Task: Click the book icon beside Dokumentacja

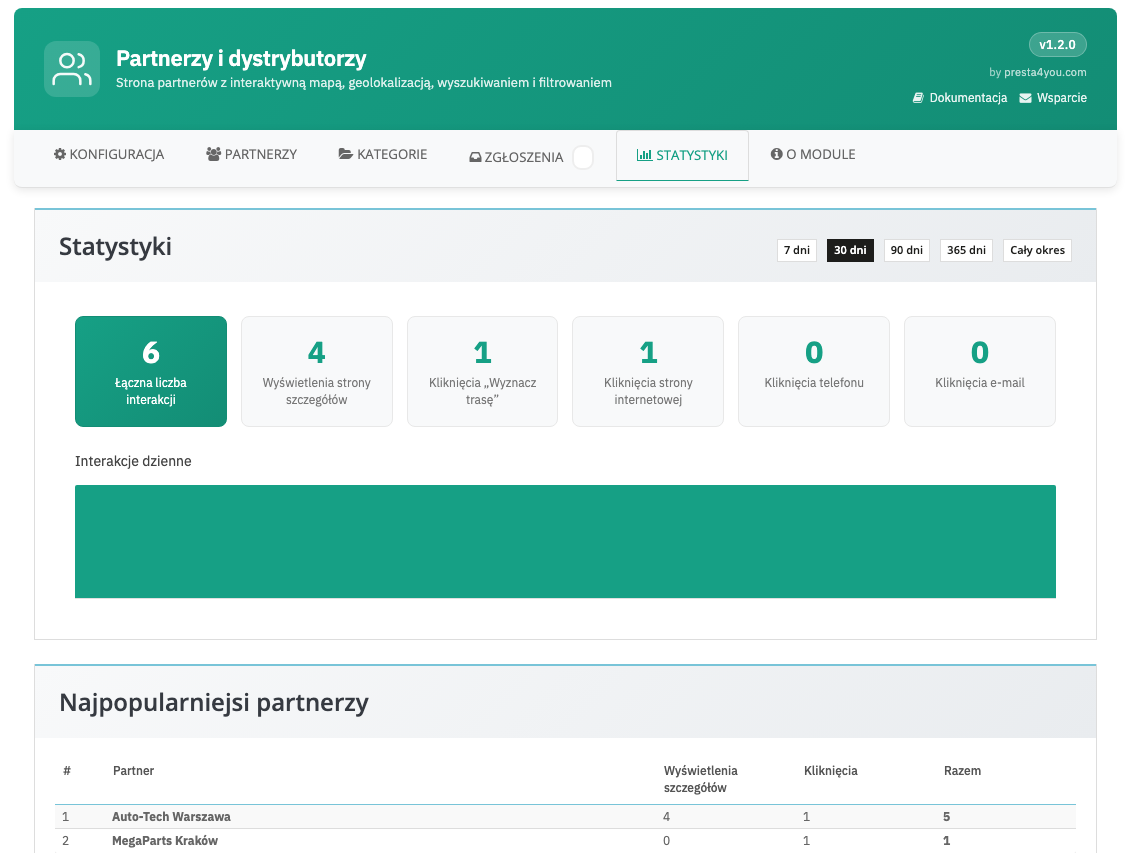Action: point(918,98)
